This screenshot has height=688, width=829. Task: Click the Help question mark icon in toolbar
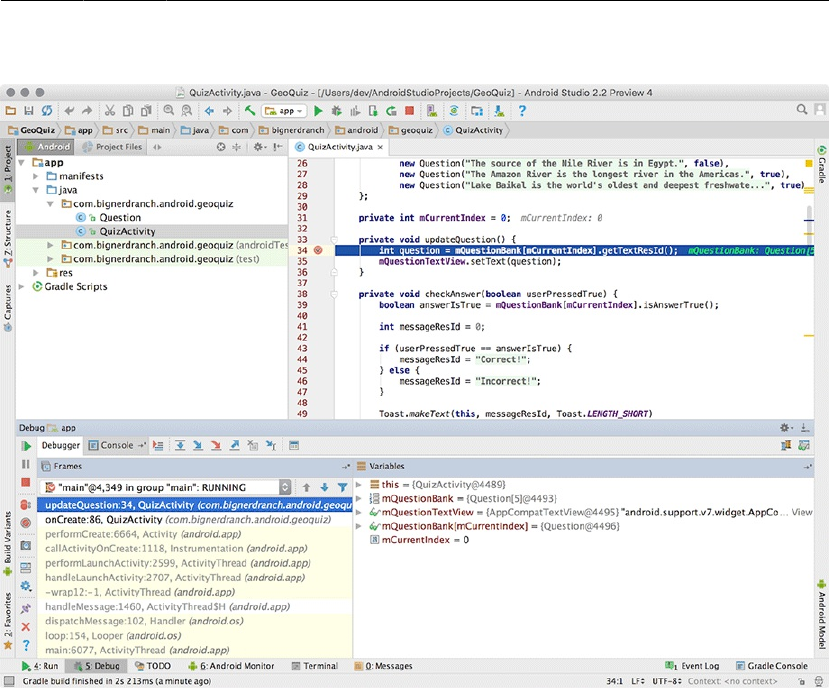pos(523,111)
